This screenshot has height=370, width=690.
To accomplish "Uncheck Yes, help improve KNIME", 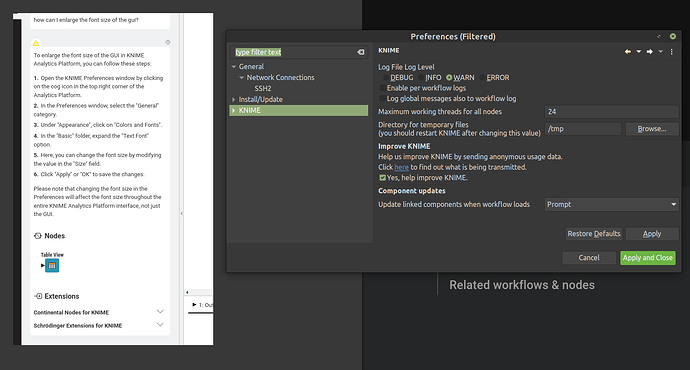I will click(382, 178).
